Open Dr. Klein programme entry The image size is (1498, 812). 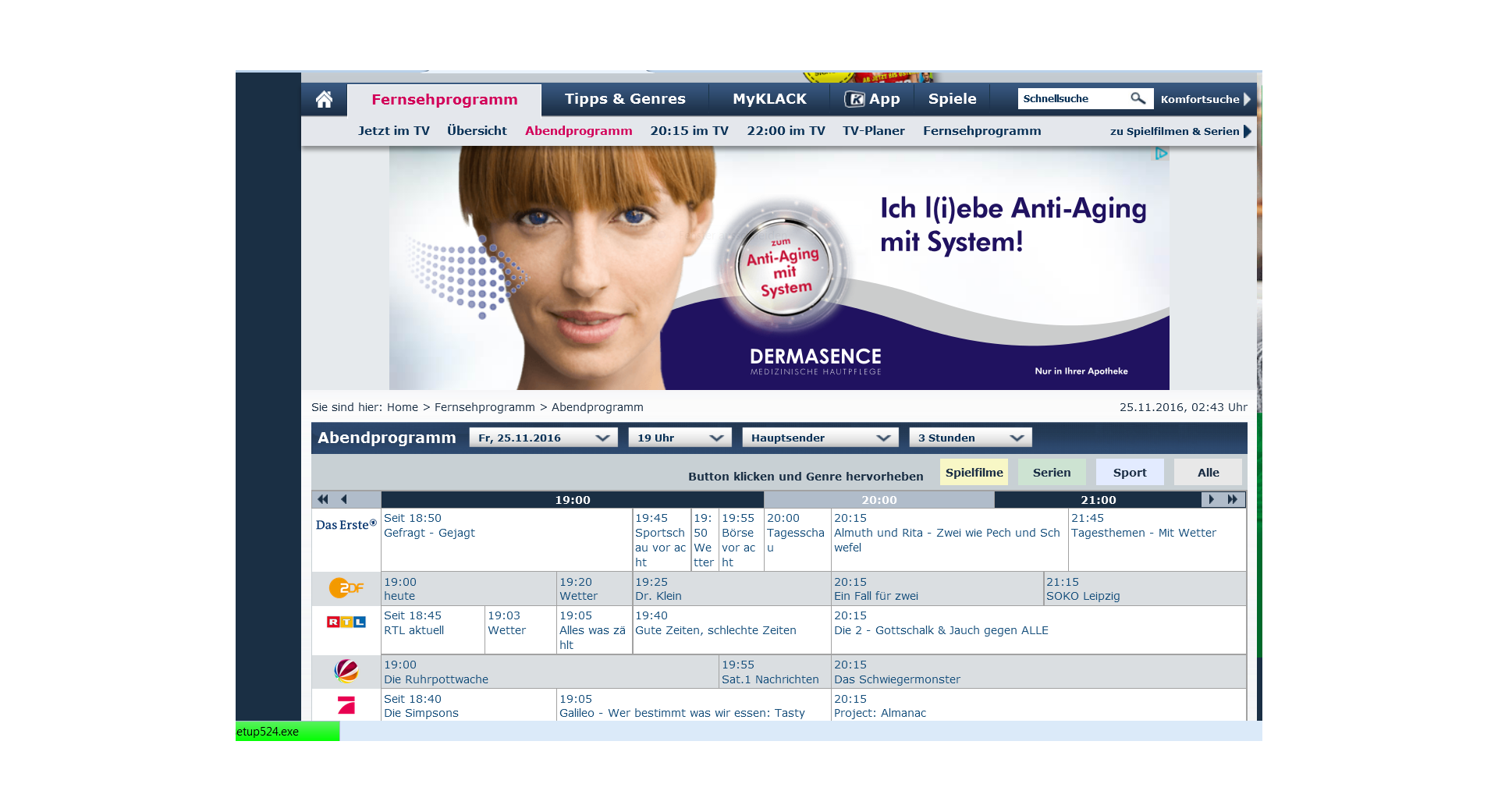click(732, 589)
